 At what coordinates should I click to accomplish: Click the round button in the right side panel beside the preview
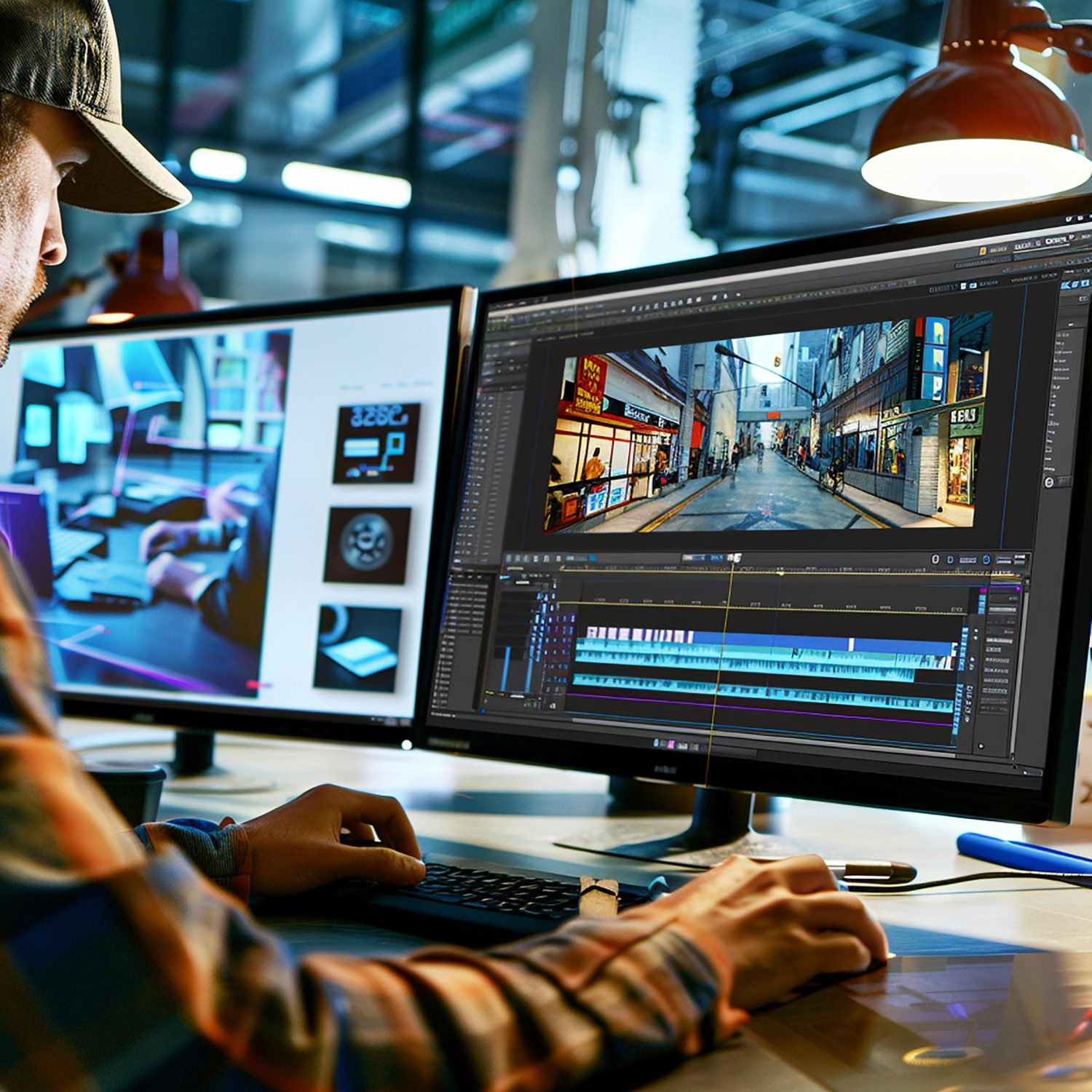1049,482
